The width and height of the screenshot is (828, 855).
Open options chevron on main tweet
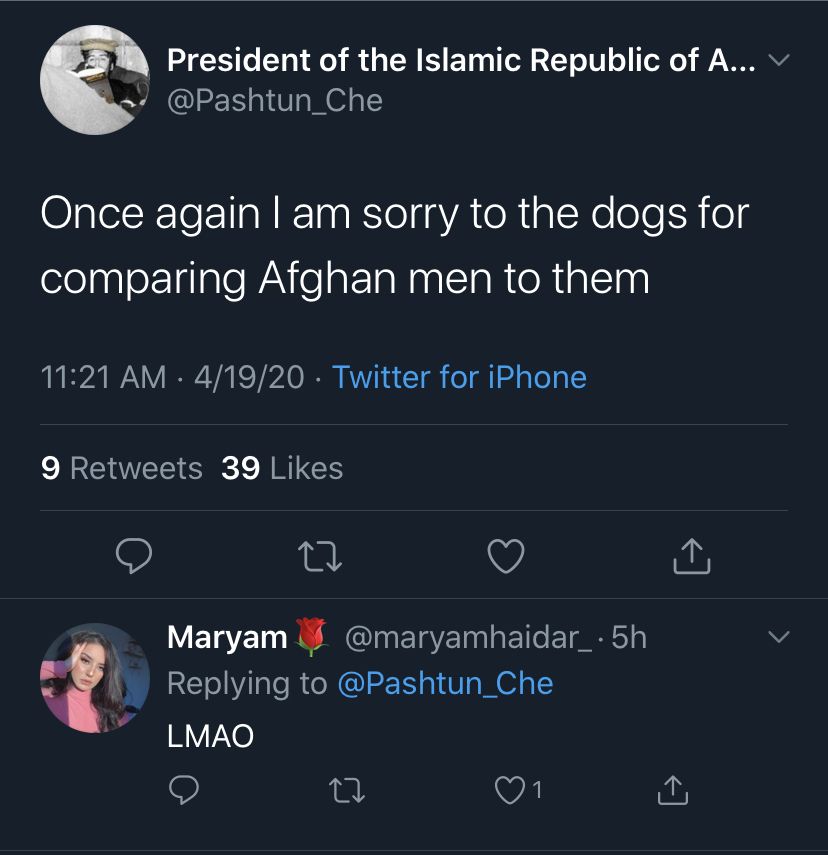coord(778,59)
